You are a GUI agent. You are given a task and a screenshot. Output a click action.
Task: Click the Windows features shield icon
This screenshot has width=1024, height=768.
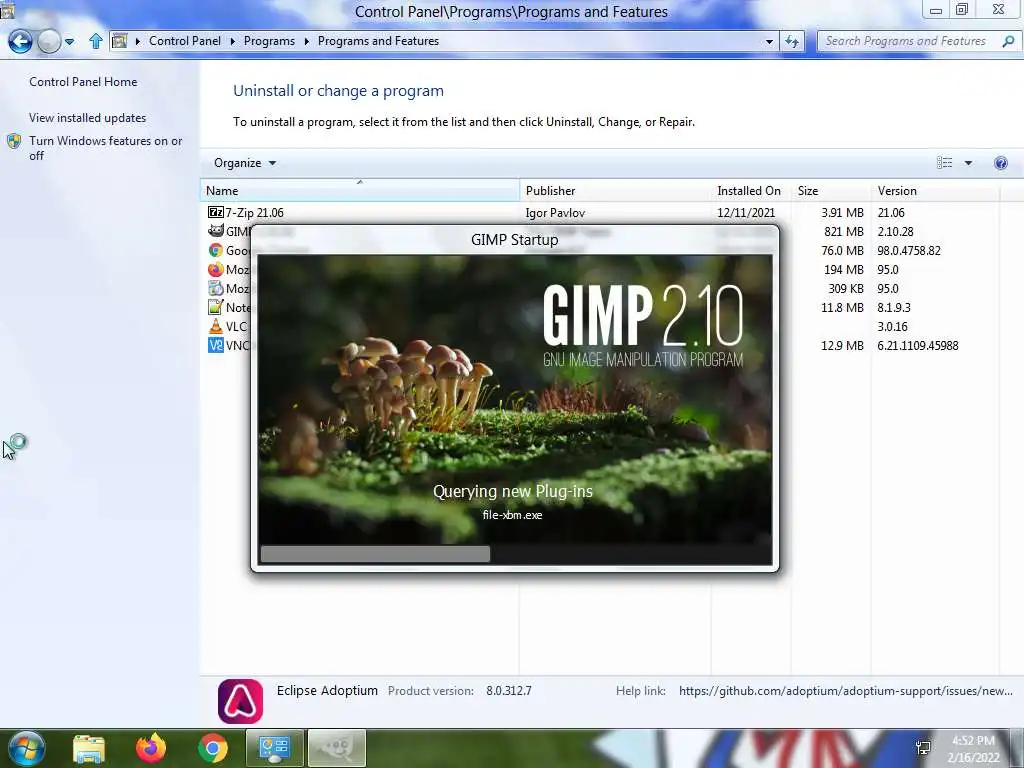14,141
